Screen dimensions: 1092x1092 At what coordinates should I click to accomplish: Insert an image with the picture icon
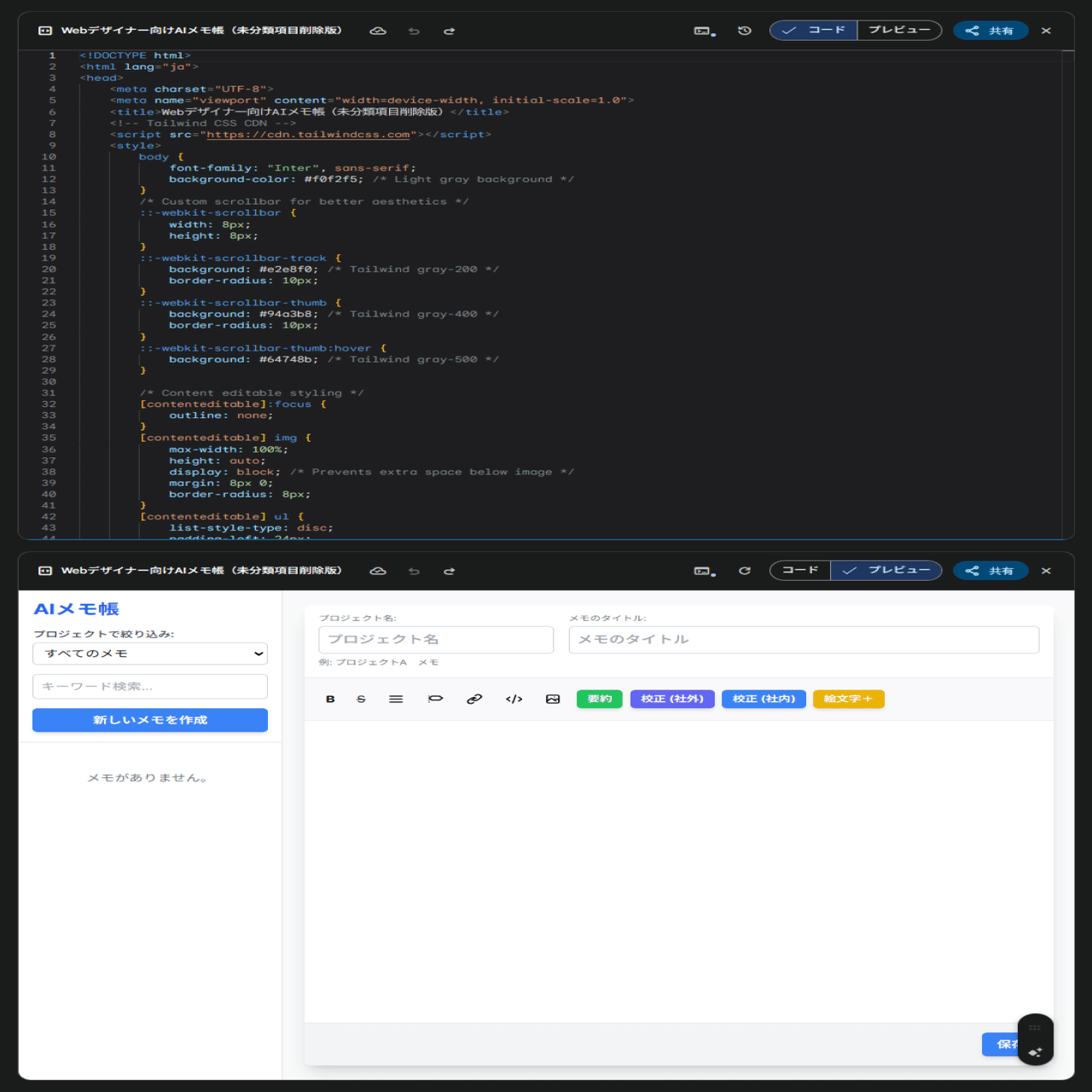553,700
